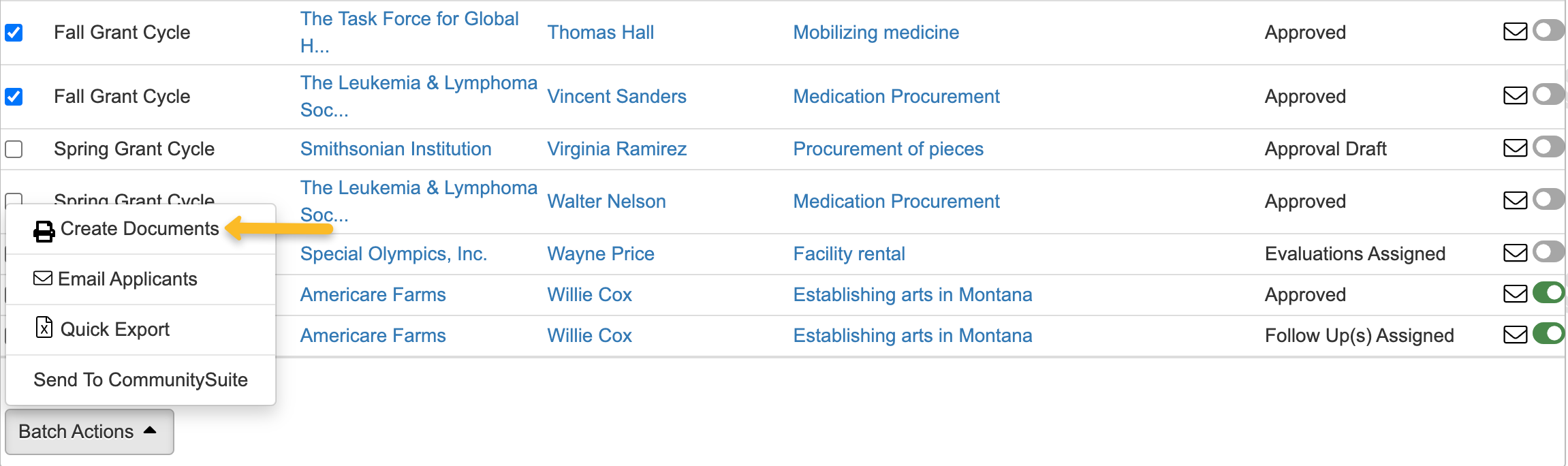Enable the toggle switch for Wayne Price
The height and width of the screenshot is (466, 1568).
[1548, 252]
